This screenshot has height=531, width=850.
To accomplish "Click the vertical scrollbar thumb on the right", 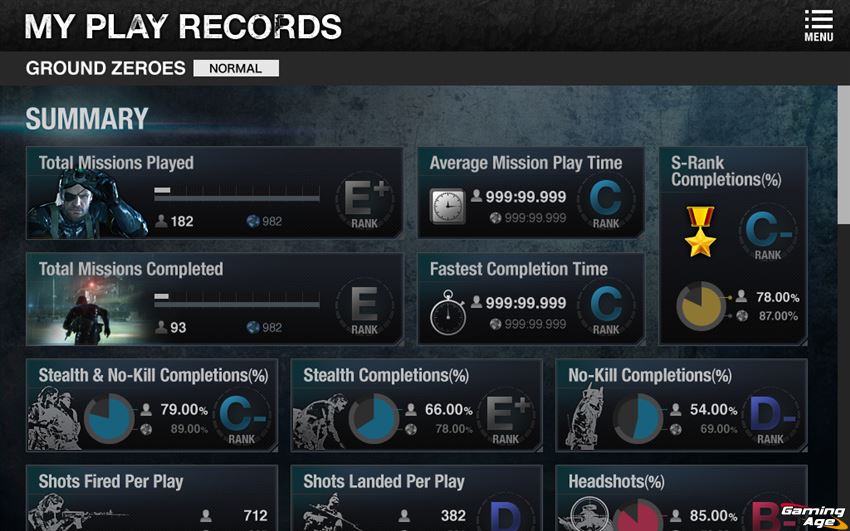I will tap(843, 154).
